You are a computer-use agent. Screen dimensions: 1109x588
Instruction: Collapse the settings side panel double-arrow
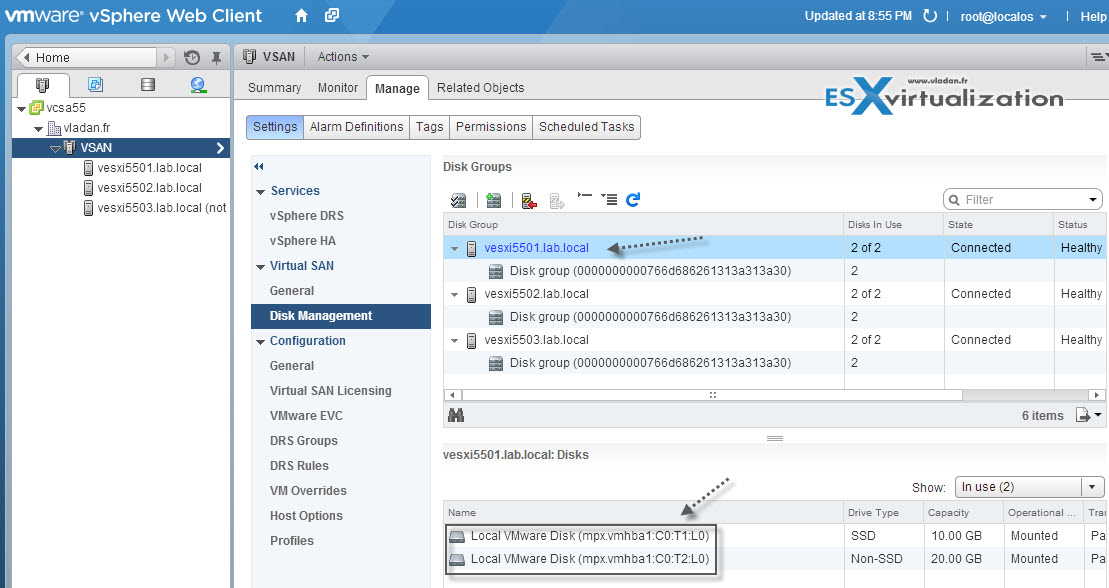tap(259, 167)
